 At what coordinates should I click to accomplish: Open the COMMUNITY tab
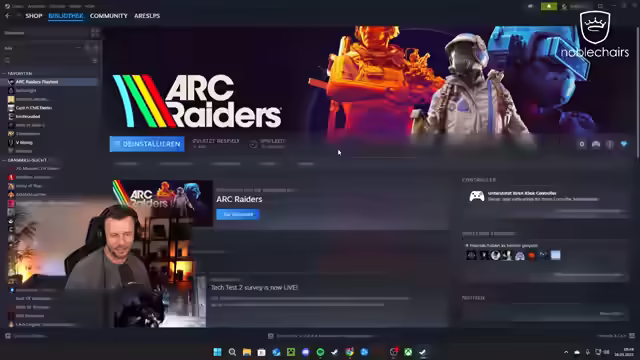[109, 16]
